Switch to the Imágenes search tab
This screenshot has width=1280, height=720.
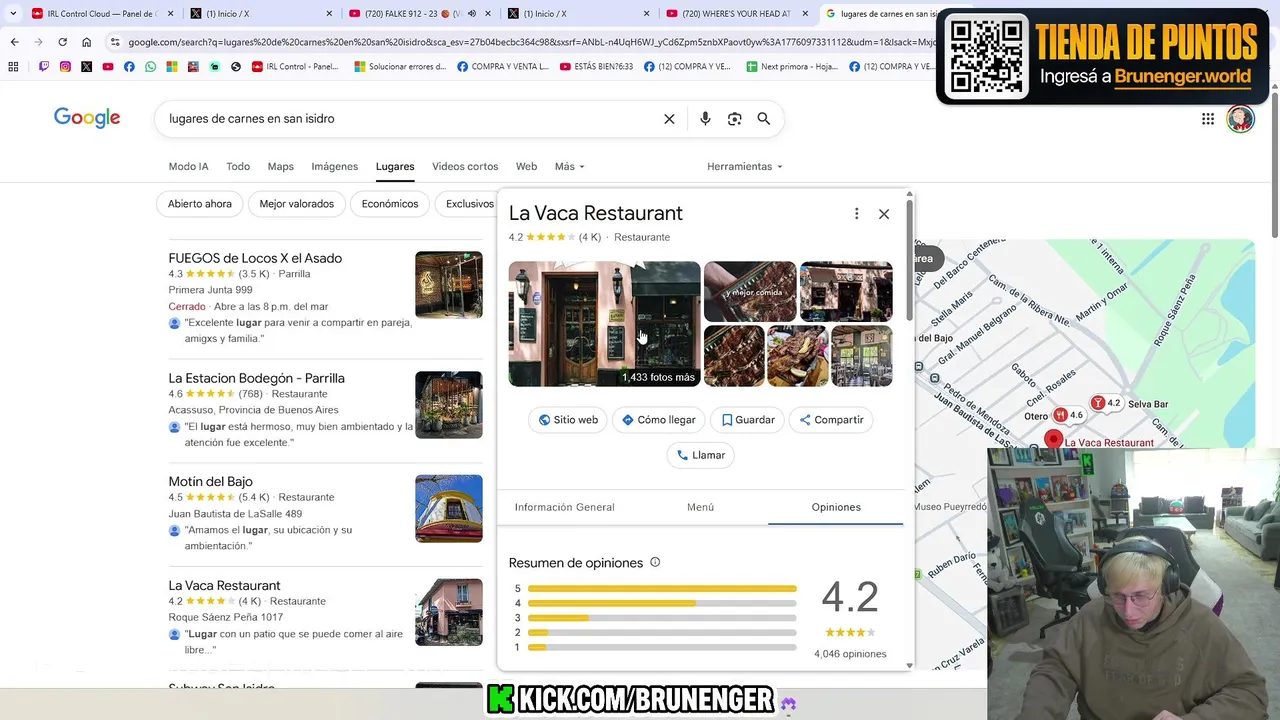point(334,166)
